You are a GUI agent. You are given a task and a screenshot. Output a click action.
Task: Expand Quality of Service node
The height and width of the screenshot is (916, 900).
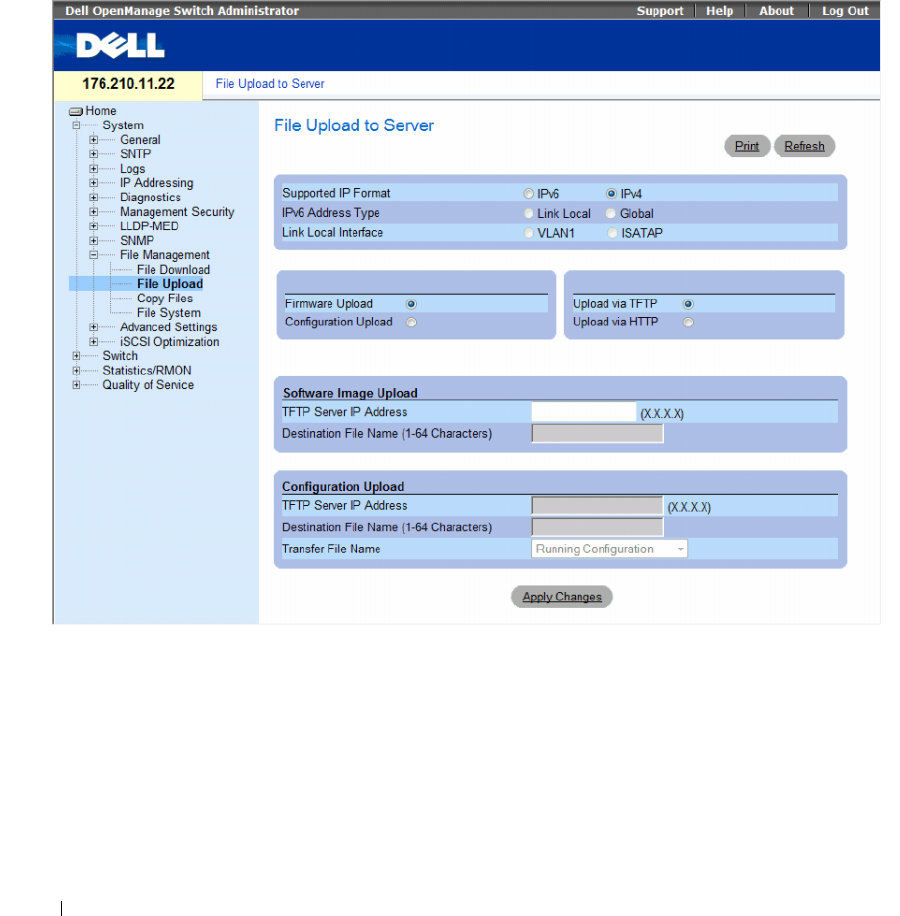click(77, 385)
